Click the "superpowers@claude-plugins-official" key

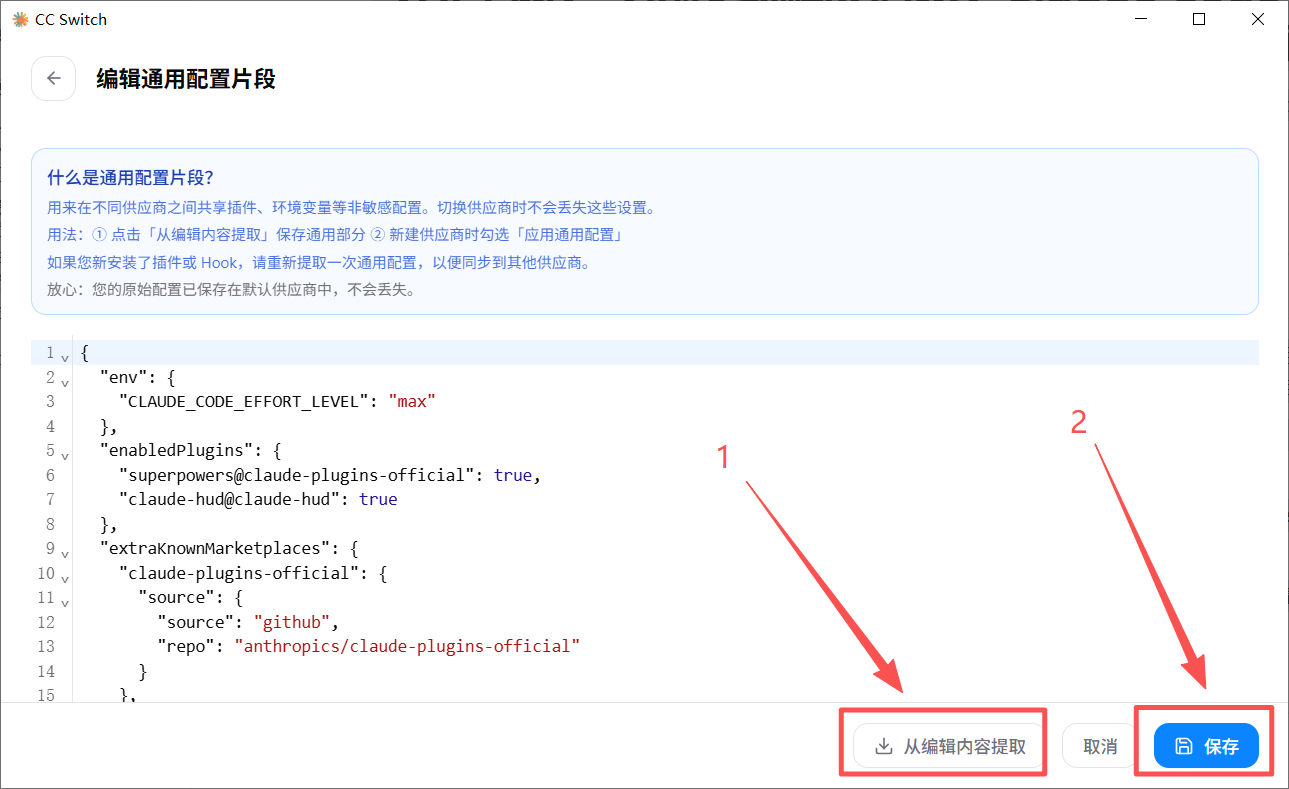297,475
